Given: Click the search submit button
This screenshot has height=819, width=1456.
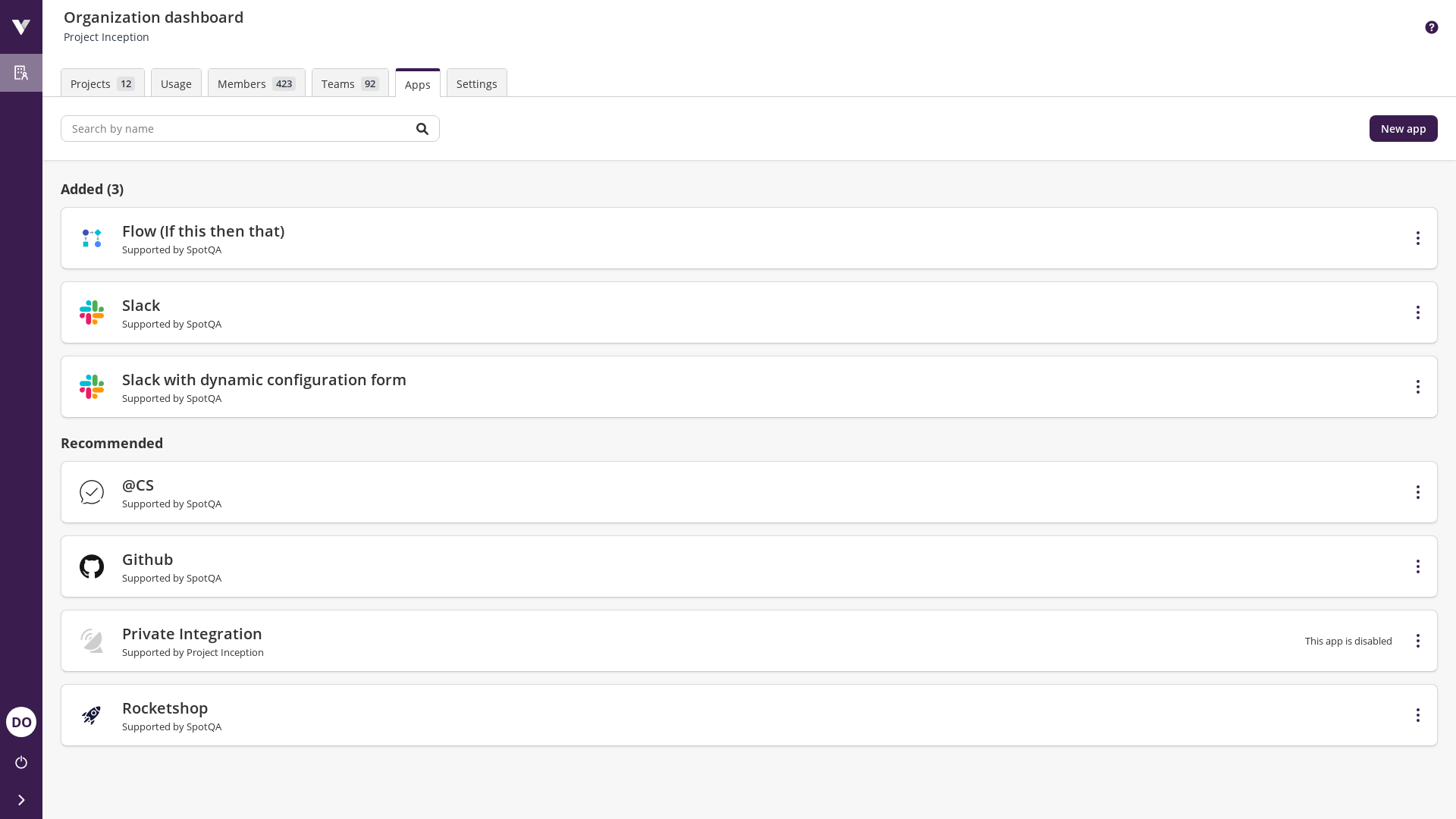Looking at the screenshot, I should [422, 128].
